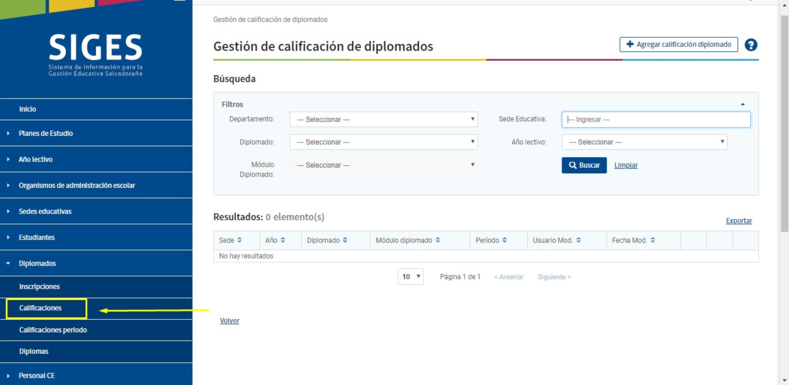Image resolution: width=789 pixels, height=385 pixels.
Task: Click the Exportar link
Action: (x=739, y=221)
